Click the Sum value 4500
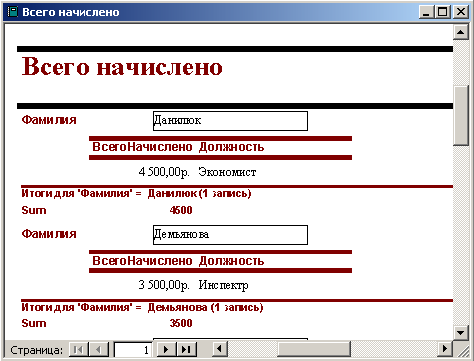 (x=181, y=210)
